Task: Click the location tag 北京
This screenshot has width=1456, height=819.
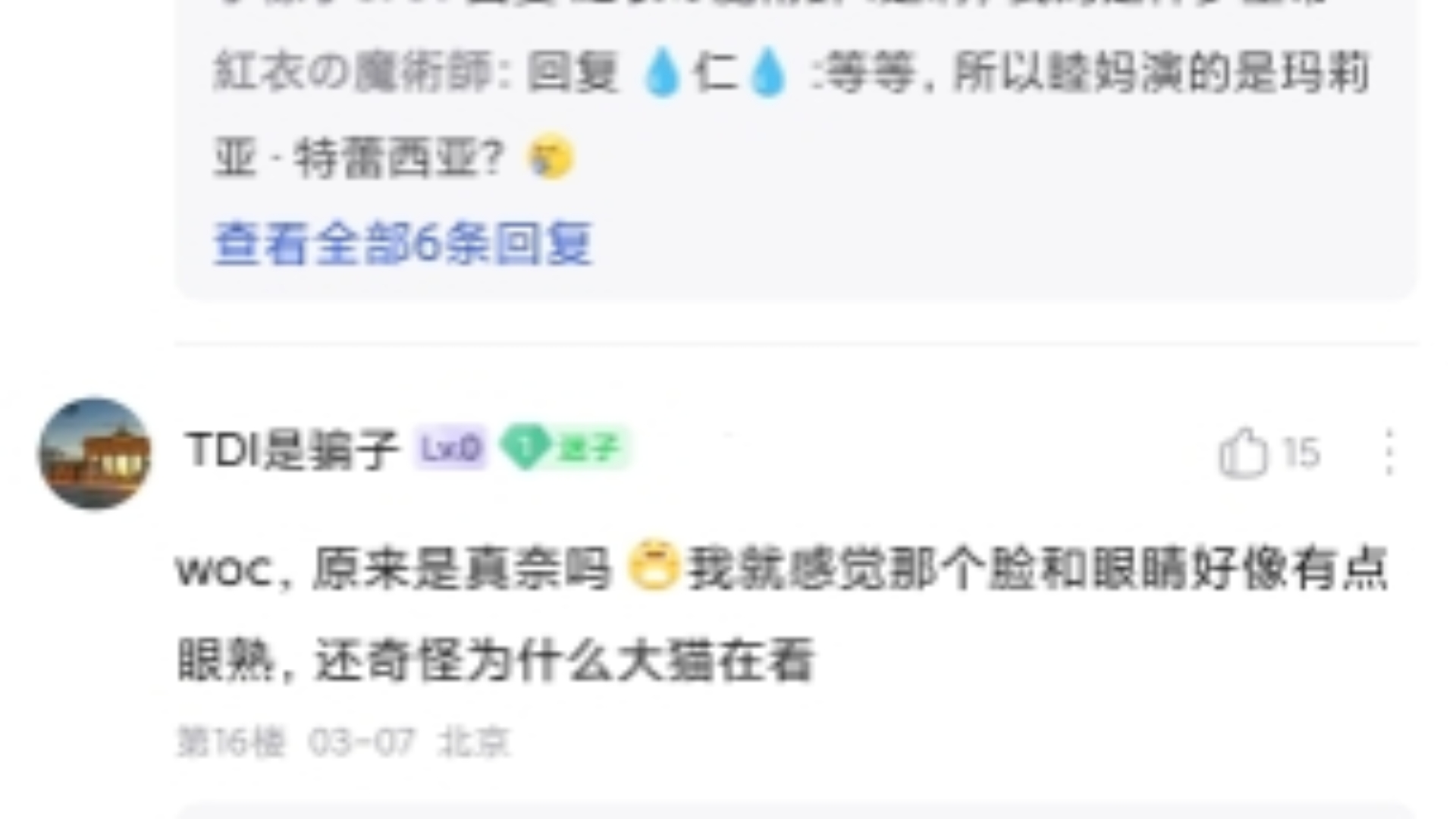Action: pyautogui.click(x=474, y=742)
